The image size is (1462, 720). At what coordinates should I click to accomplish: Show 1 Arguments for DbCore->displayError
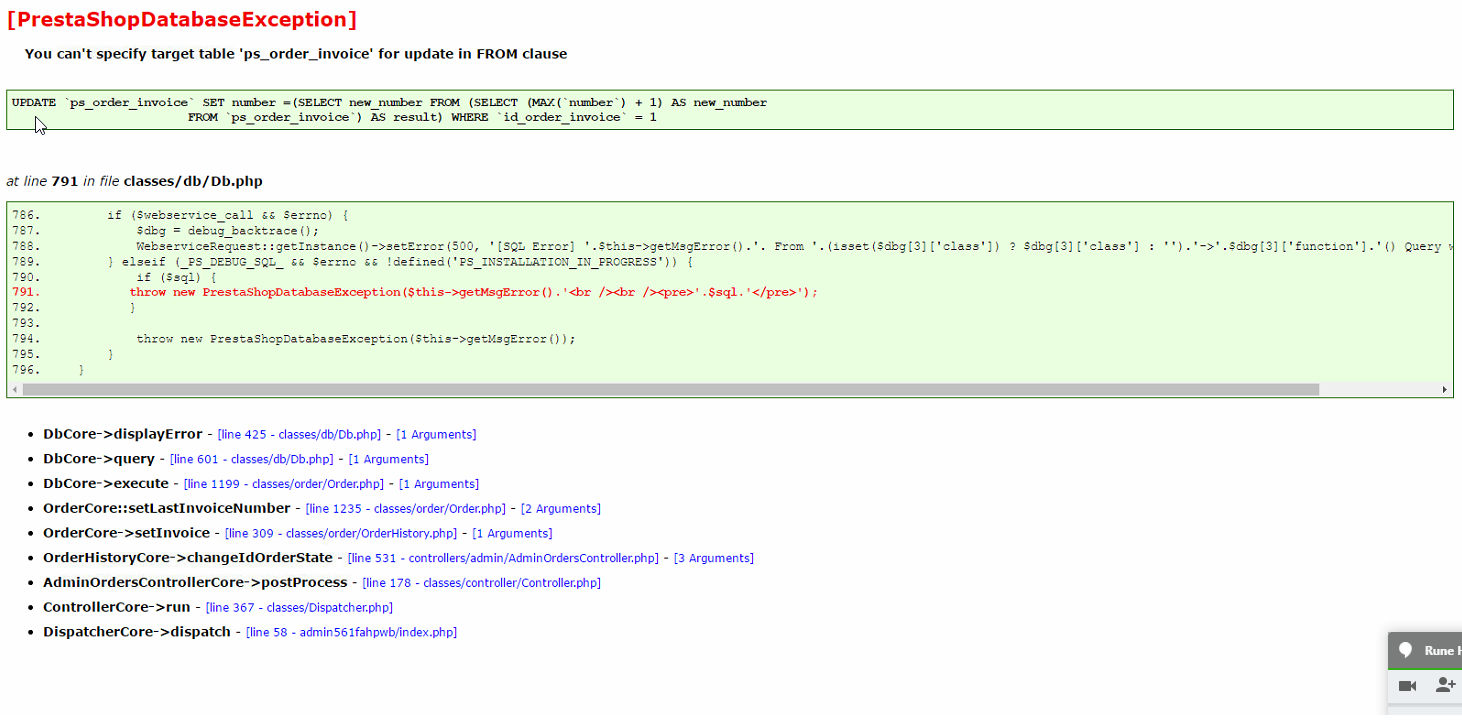436,435
